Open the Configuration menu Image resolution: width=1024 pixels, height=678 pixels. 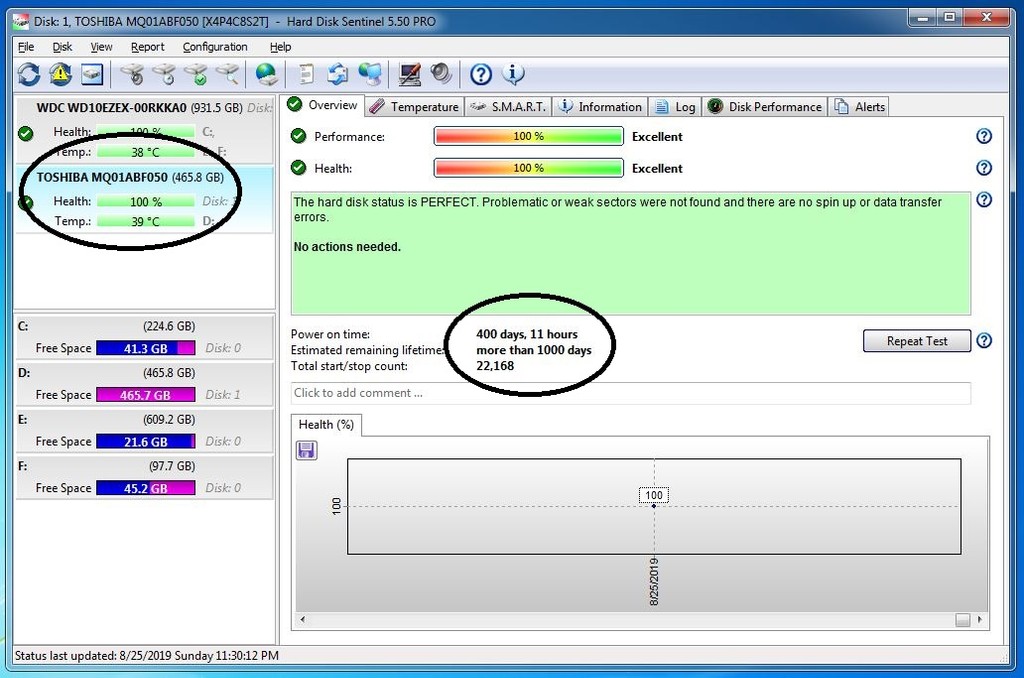tap(215, 47)
